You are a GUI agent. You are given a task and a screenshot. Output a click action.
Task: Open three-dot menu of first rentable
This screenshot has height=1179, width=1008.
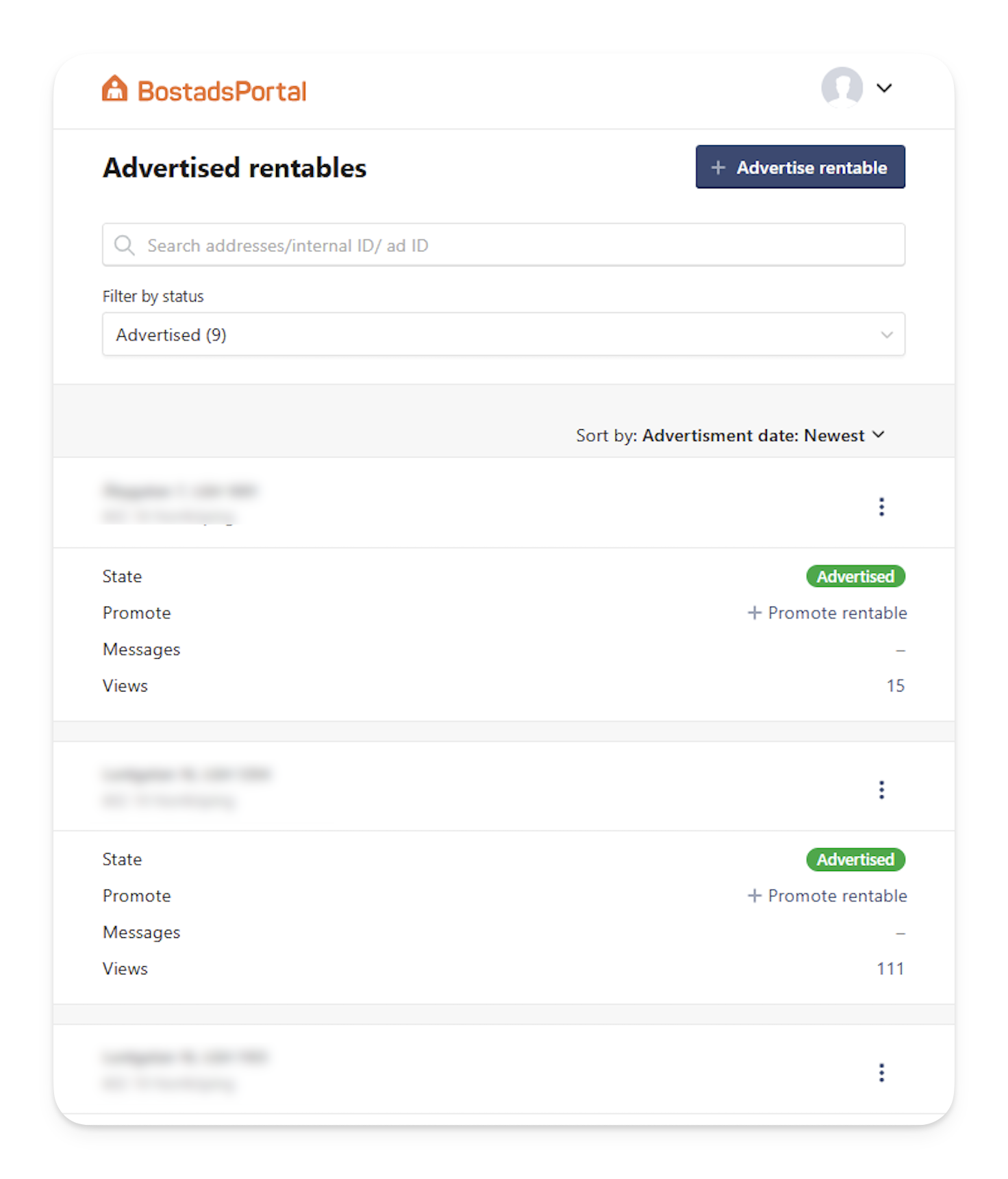[881, 507]
